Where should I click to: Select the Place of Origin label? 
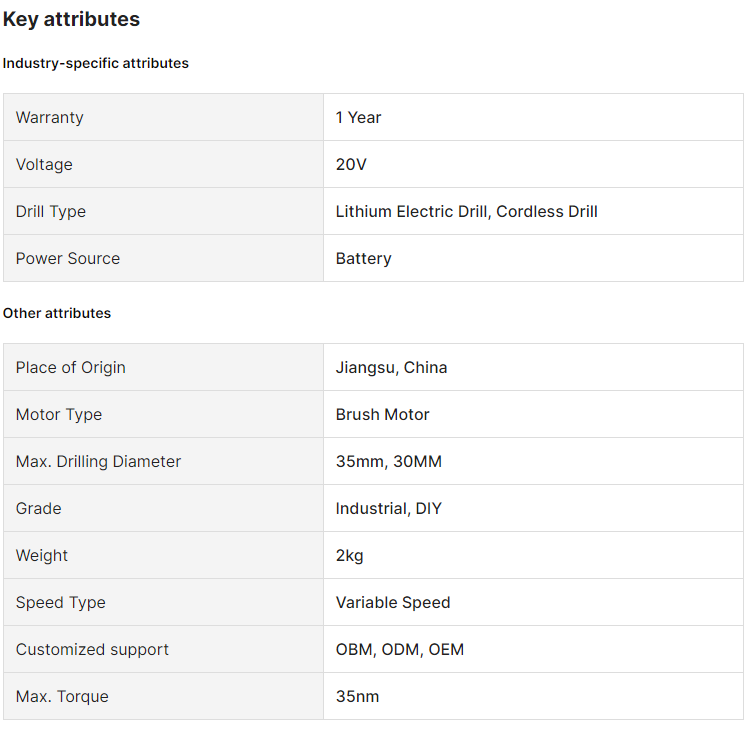click(71, 367)
